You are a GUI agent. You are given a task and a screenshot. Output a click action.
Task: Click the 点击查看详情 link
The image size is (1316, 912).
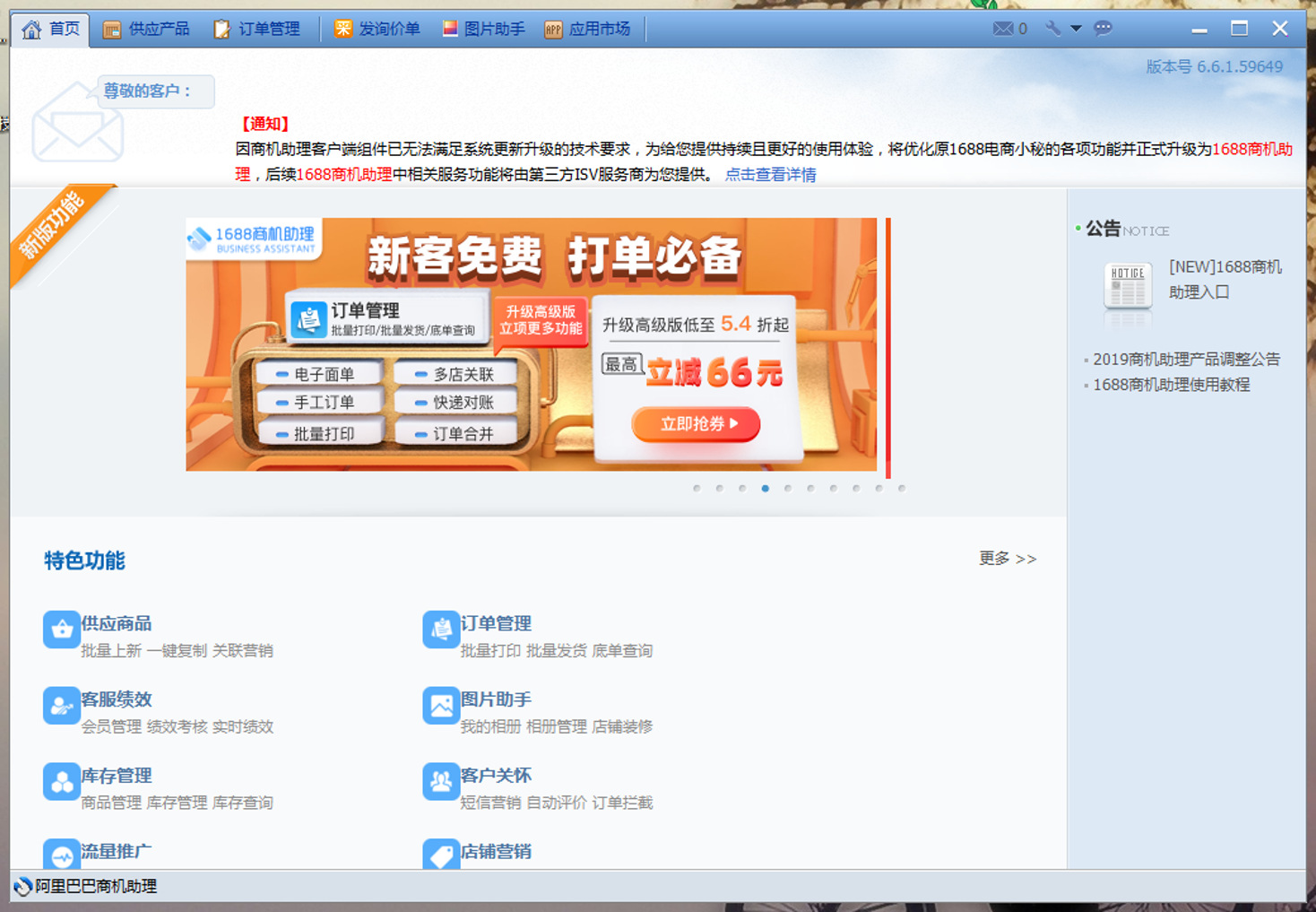pos(770,174)
